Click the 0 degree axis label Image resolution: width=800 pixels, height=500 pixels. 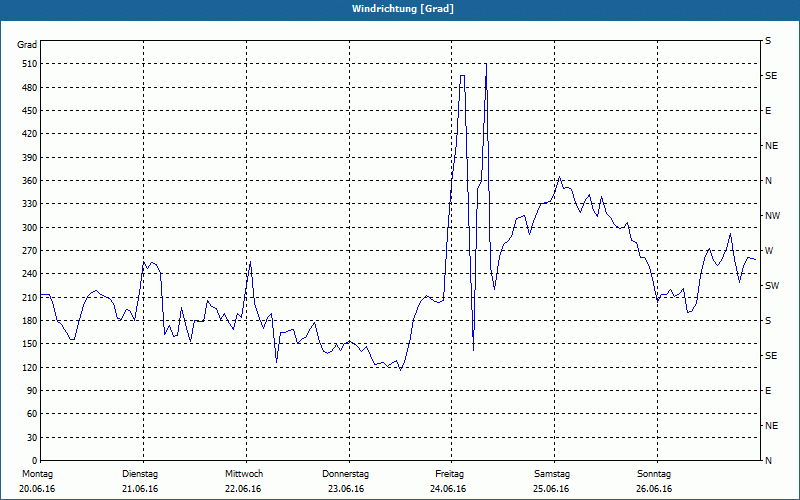tap(34, 461)
